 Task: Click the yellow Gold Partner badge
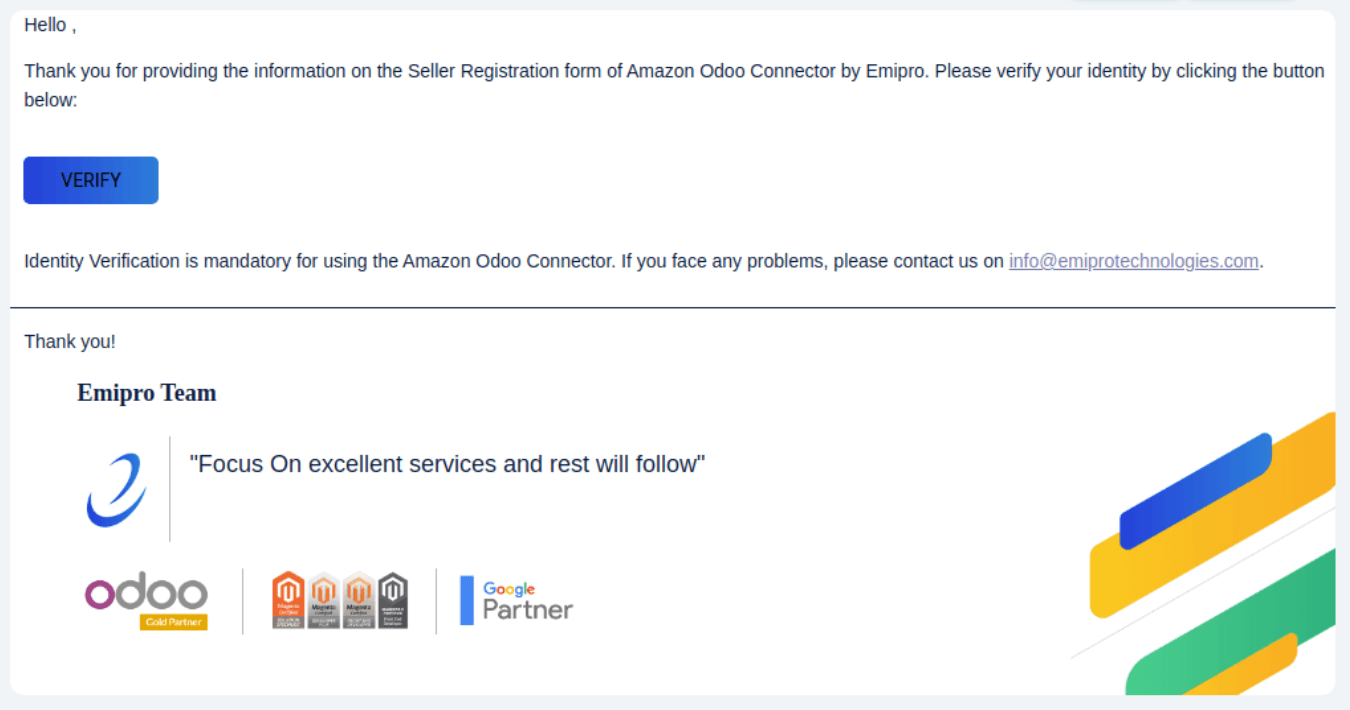pos(173,622)
